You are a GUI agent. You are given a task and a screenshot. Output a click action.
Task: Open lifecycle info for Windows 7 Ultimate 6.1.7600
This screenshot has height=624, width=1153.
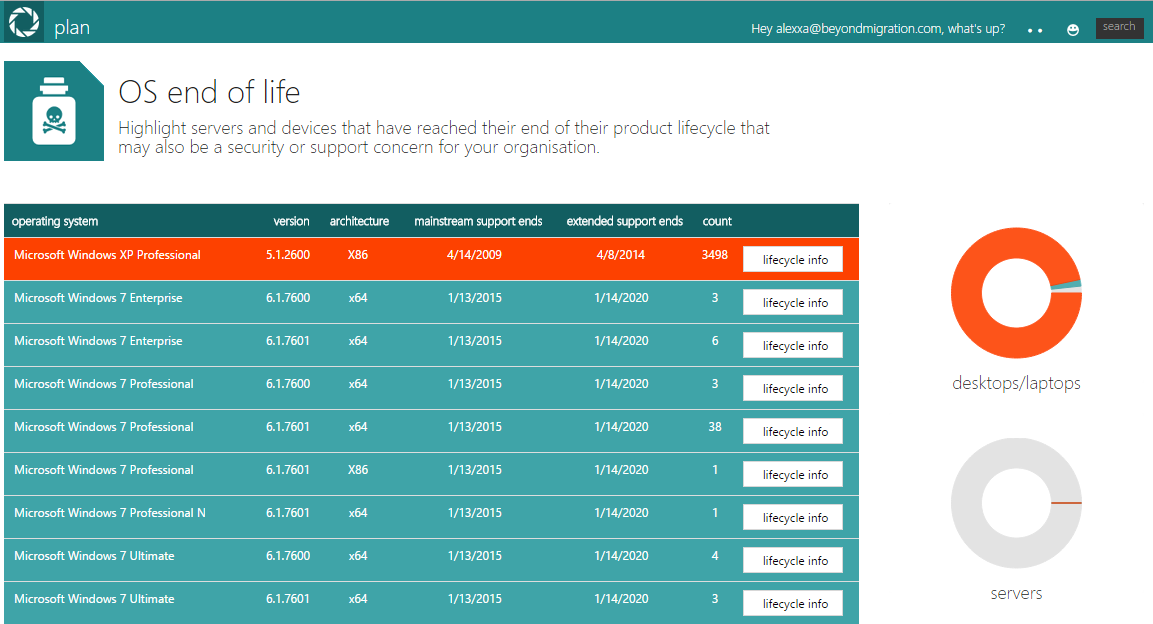click(793, 560)
